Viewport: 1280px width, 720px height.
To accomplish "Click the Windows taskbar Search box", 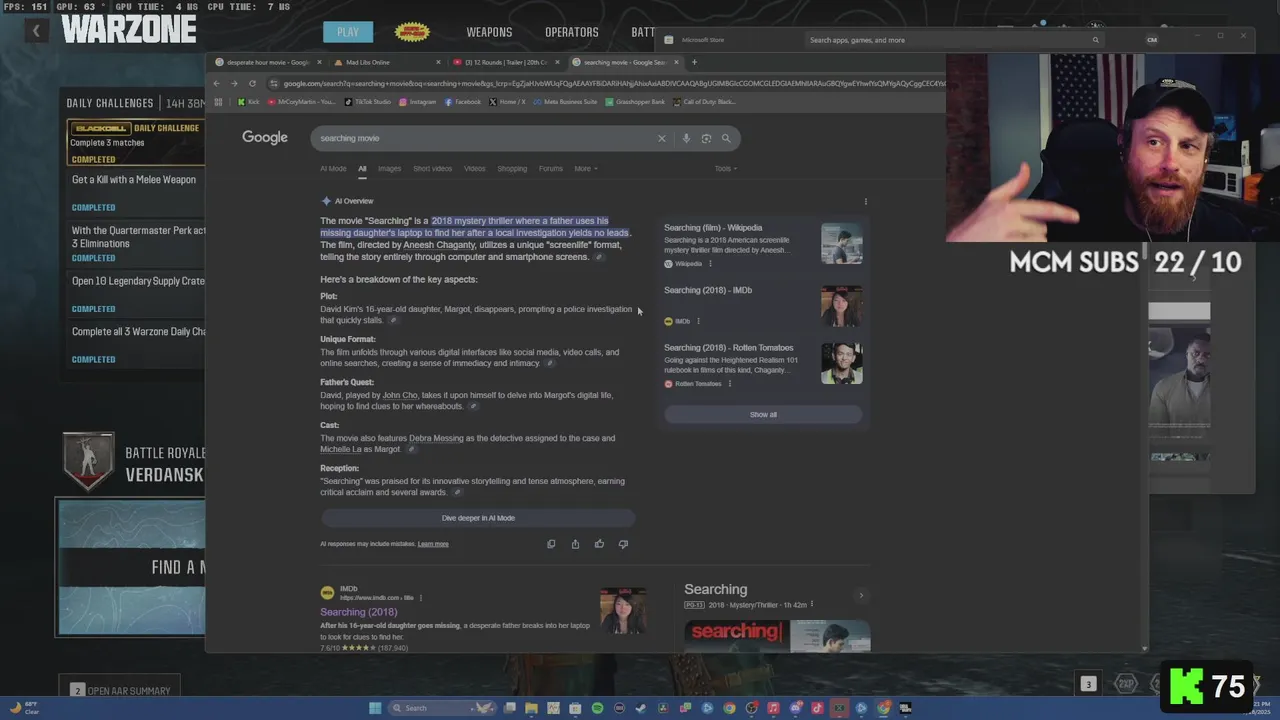I will [442, 708].
